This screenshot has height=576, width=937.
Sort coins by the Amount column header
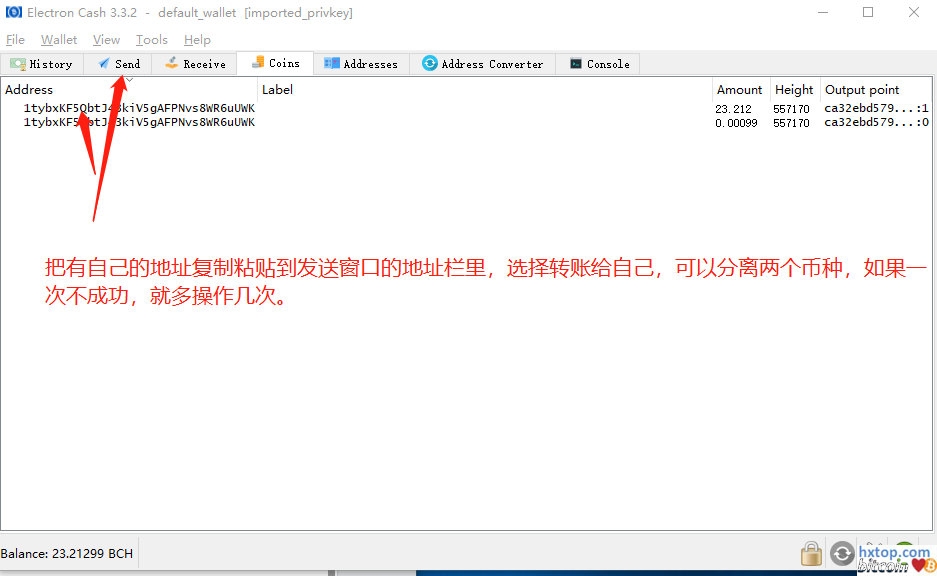(x=739, y=90)
